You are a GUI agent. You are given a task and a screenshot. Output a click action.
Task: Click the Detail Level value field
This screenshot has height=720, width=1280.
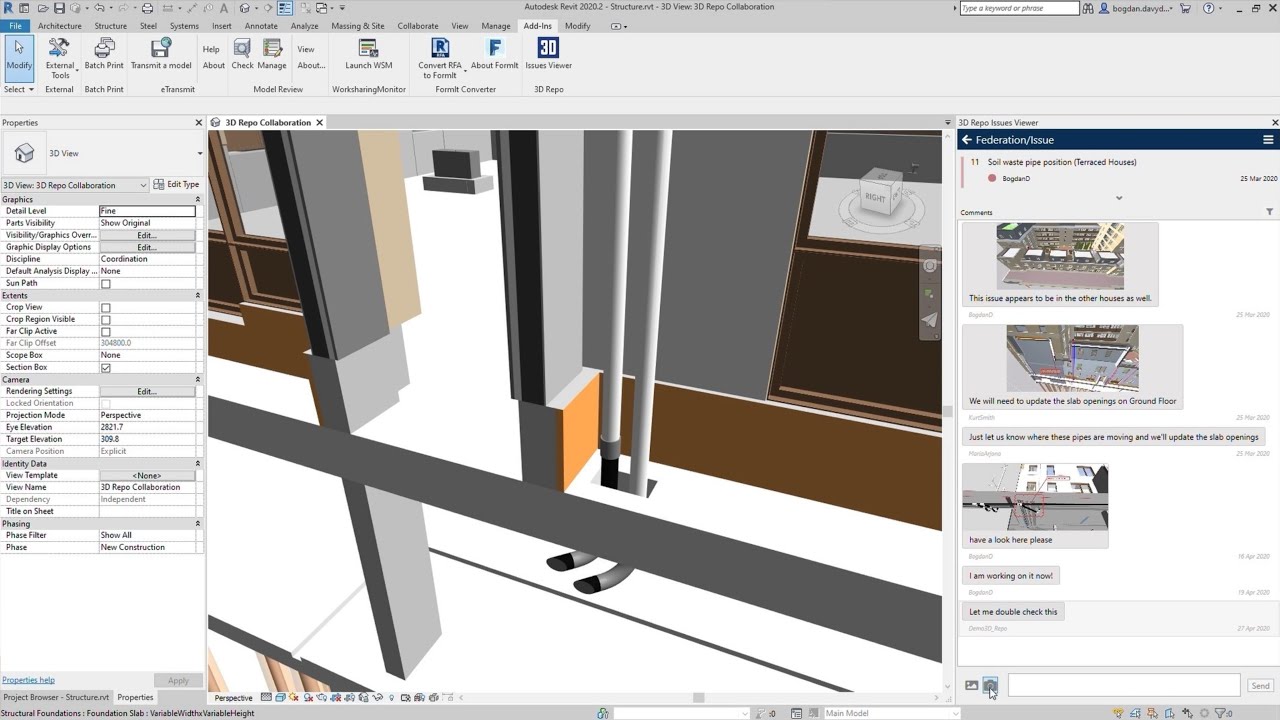(147, 211)
